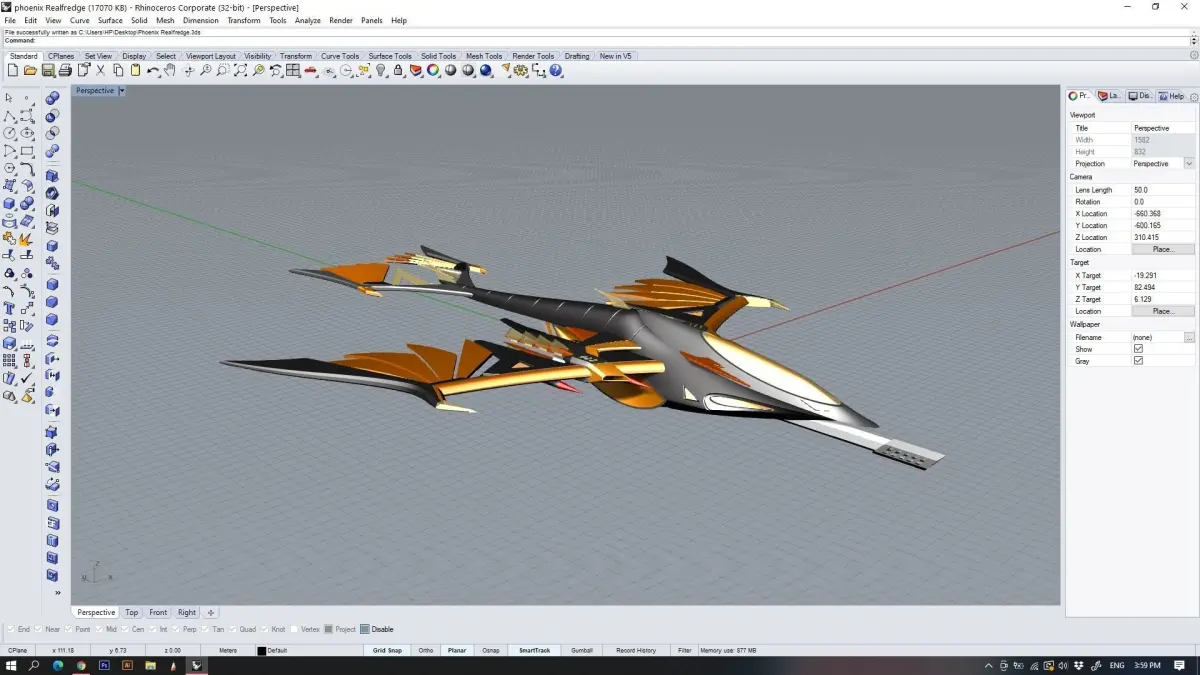
Task: Toggle the Point osnap checkbox
Action: coord(68,629)
